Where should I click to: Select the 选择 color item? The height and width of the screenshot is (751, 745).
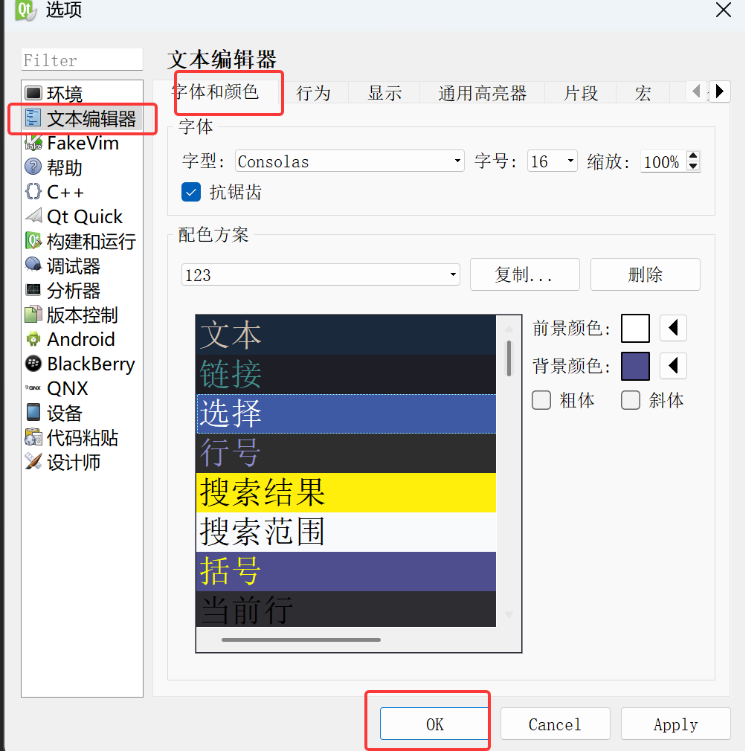pyautogui.click(x=346, y=413)
